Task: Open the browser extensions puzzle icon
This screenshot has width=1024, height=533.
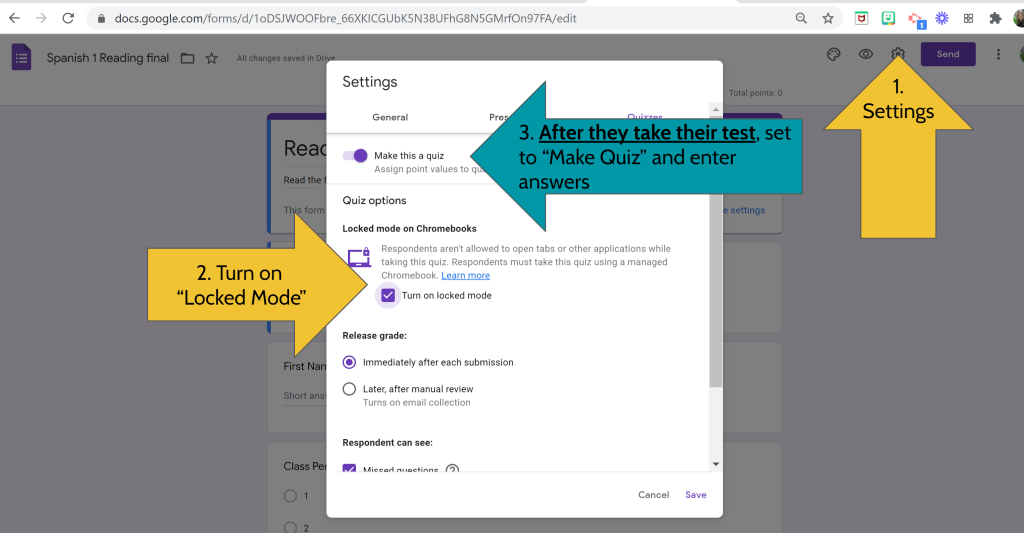Action: coord(995,18)
